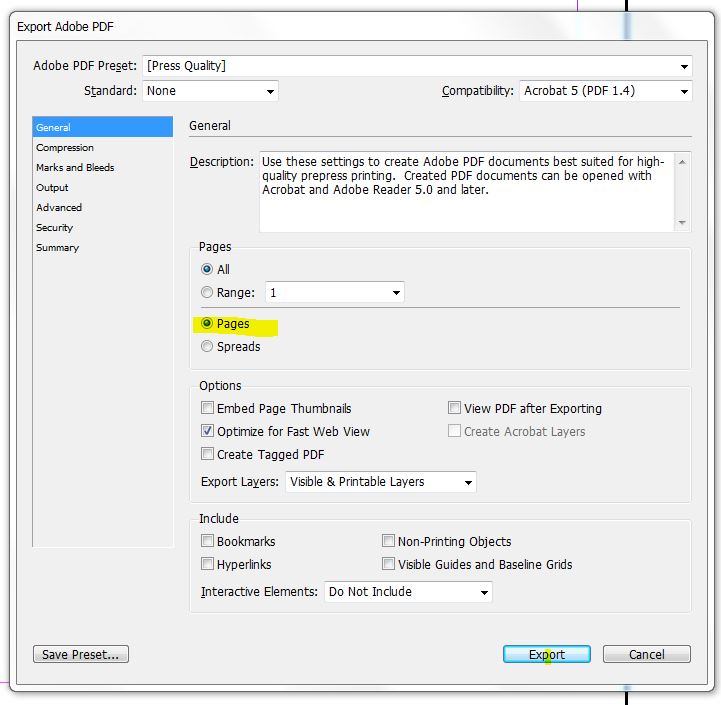Enable Visible Guides and Baseline Grids
Viewport: 721px width, 705px height.
[389, 564]
